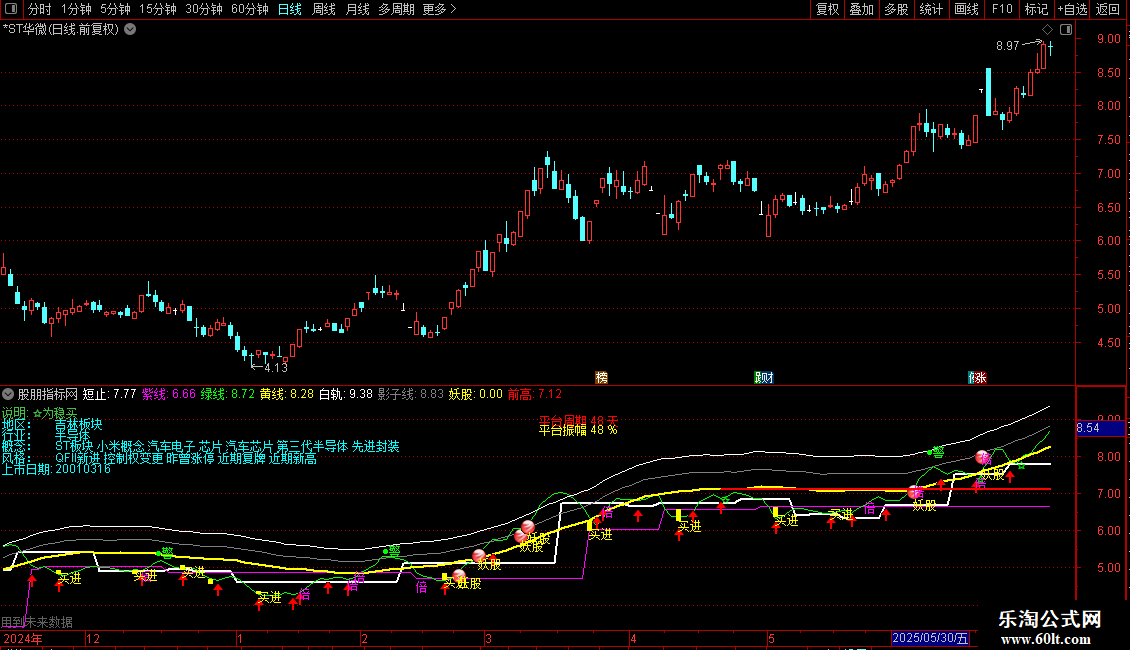Expand the *ST华微 chart title dropdown

pos(130,30)
